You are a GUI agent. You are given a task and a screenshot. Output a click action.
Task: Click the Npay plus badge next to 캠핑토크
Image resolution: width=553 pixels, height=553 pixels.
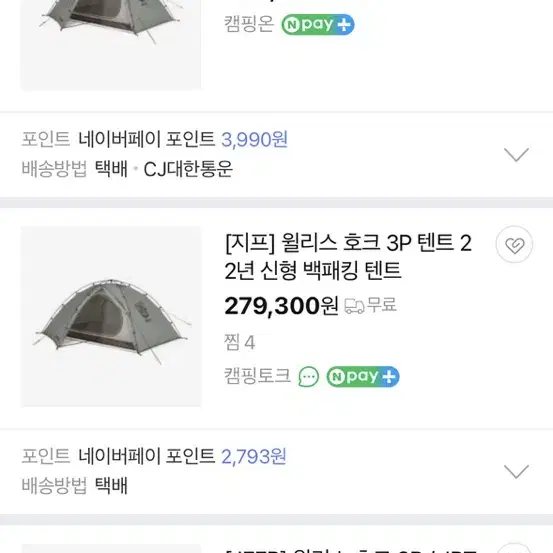point(363,376)
